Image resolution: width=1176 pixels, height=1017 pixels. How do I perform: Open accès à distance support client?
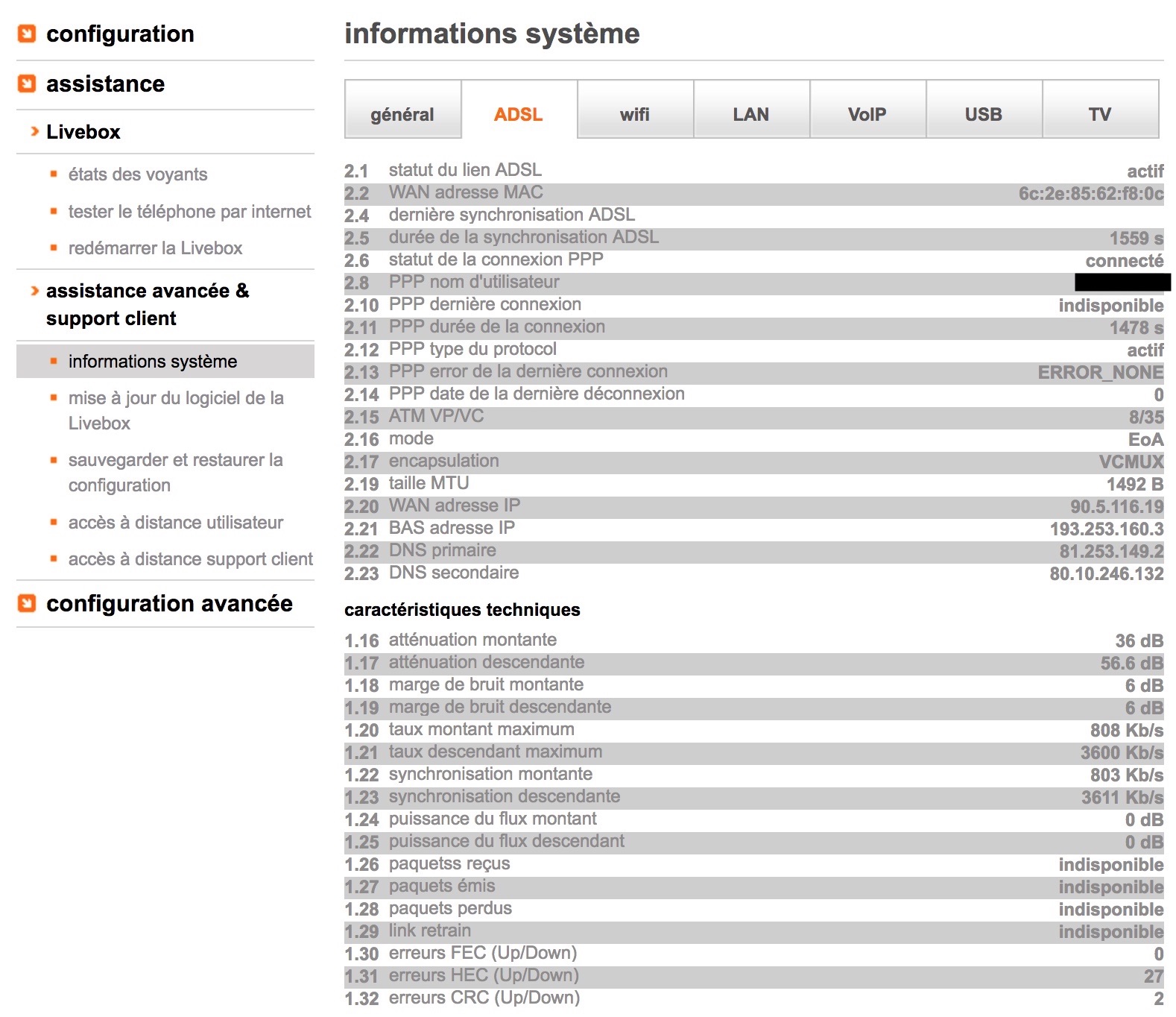point(190,559)
